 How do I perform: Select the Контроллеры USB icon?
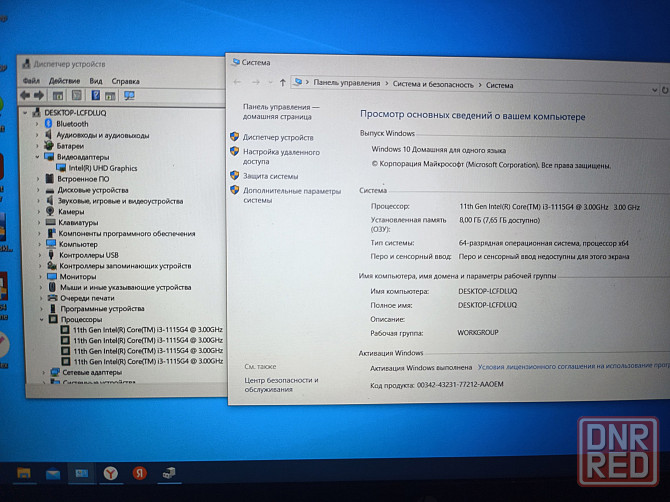pos(51,255)
